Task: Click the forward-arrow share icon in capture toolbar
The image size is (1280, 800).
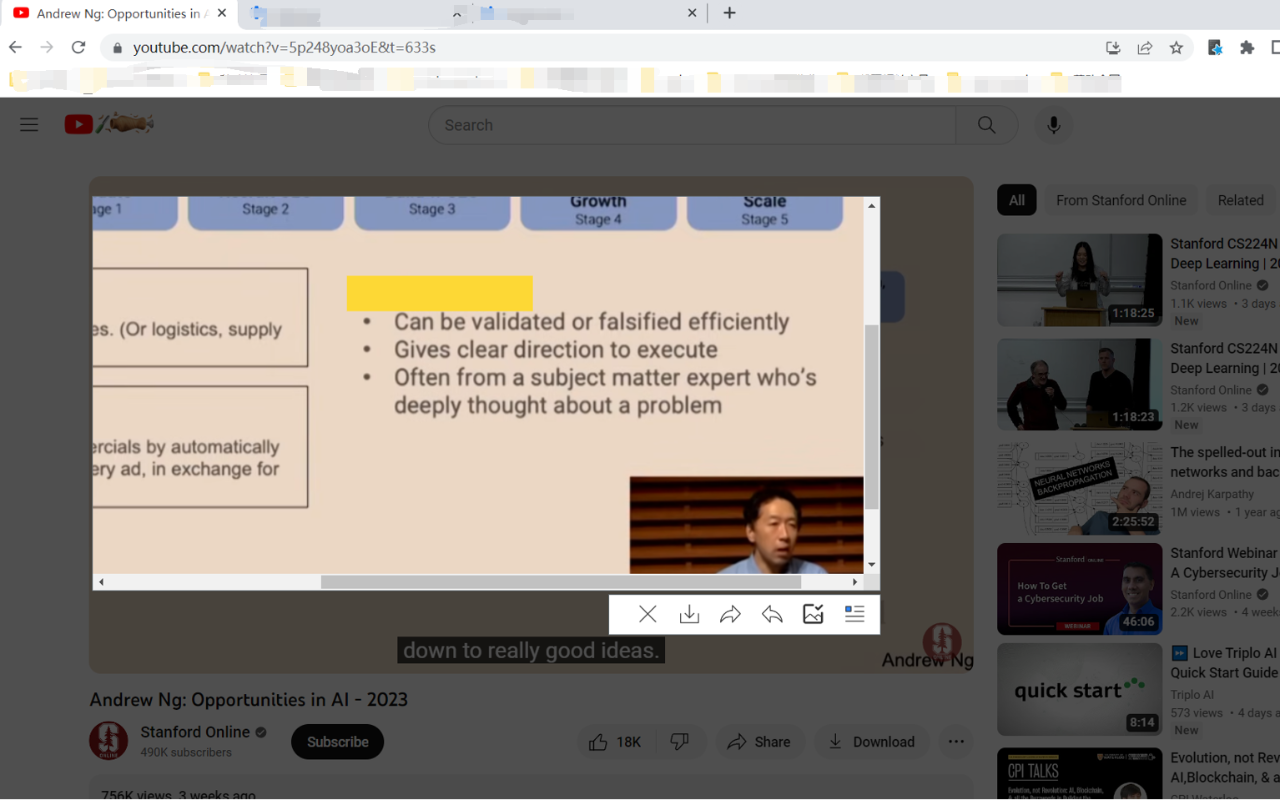Action: point(730,614)
